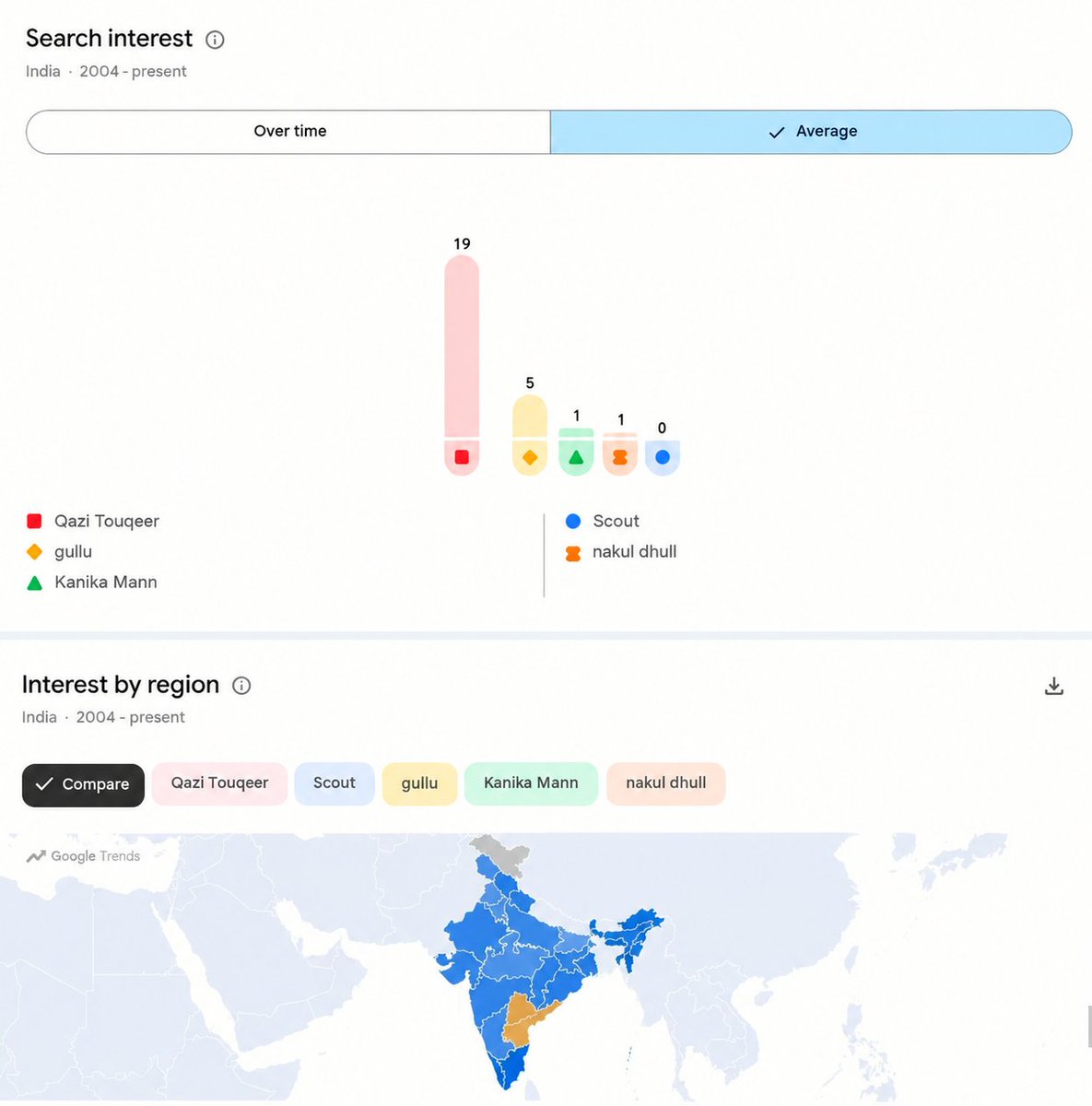The image size is (1092, 1106).
Task: Click the tall pink Qazi Touqeer bar
Action: tap(462, 346)
